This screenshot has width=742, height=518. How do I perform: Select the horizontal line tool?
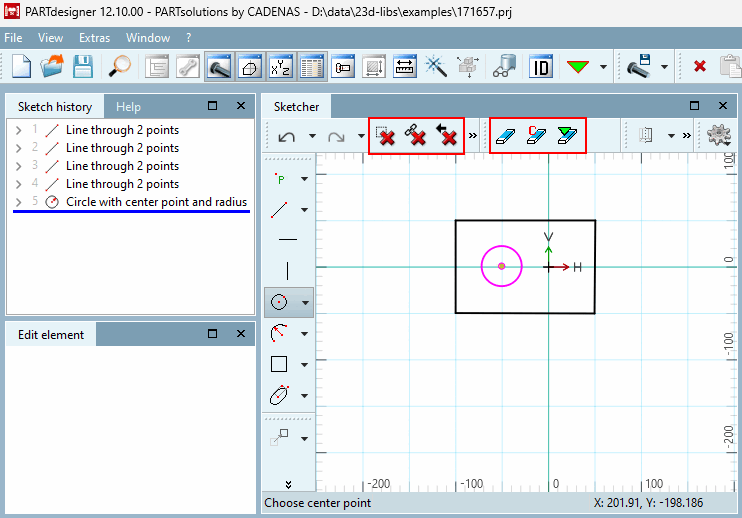click(x=288, y=240)
